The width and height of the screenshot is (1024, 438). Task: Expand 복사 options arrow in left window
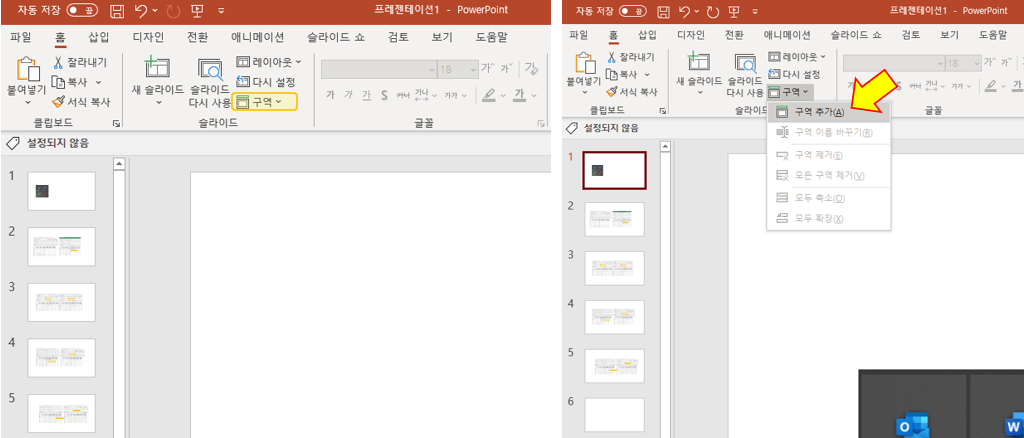pos(99,82)
